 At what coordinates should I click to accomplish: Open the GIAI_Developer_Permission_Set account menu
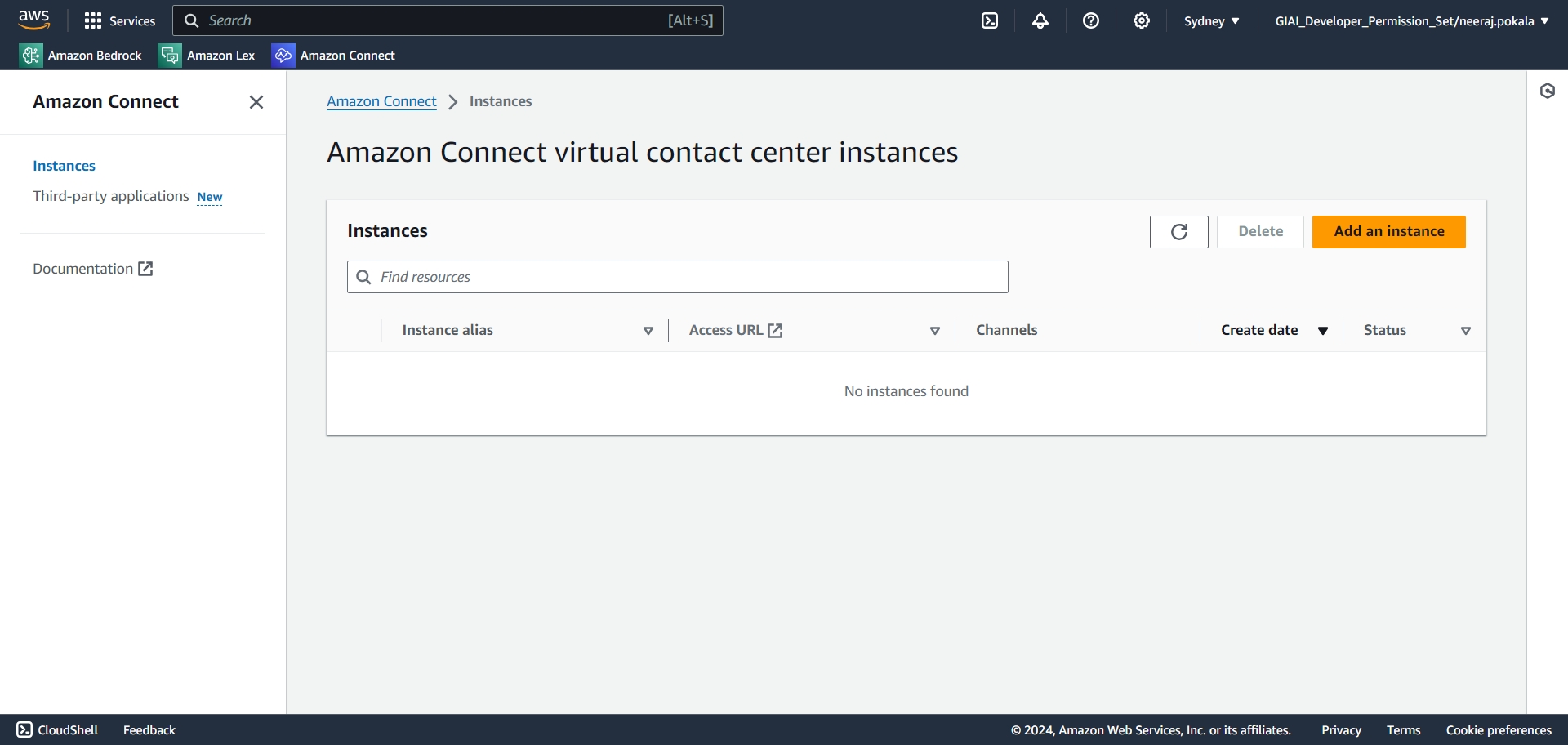pos(1412,20)
